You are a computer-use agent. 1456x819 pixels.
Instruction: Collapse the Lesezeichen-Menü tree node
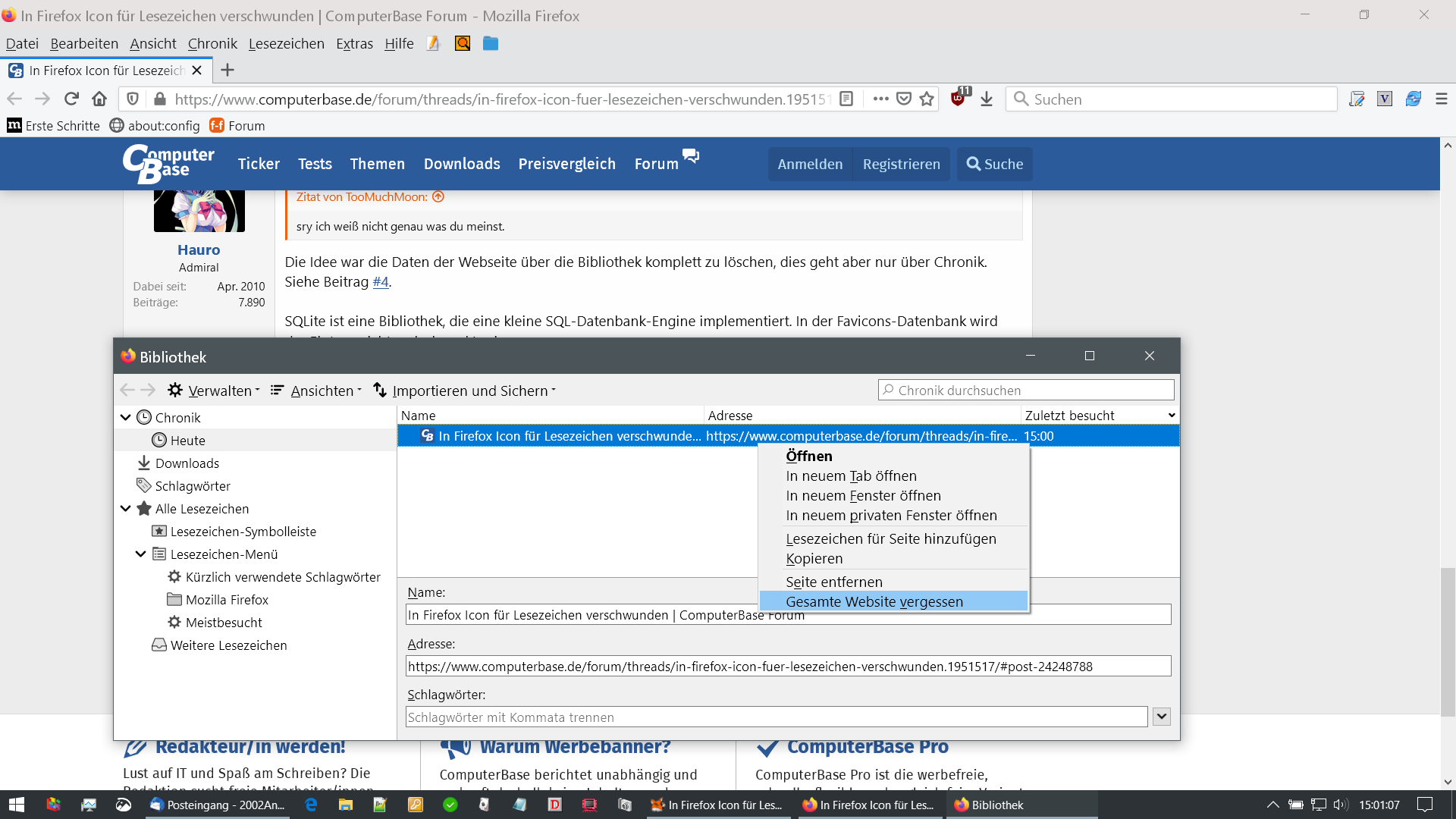[141, 554]
